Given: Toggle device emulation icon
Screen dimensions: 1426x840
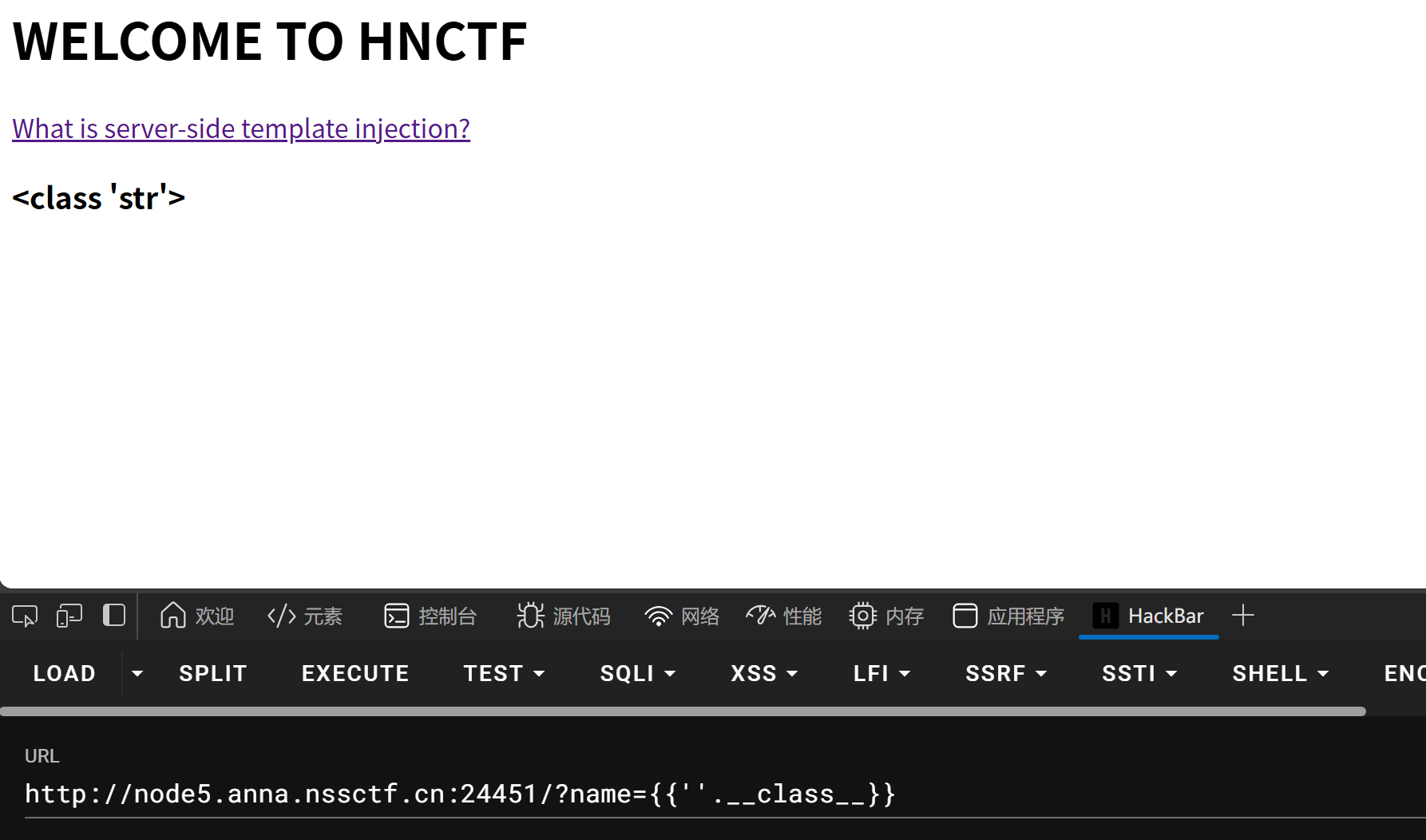Looking at the screenshot, I should [x=69, y=616].
